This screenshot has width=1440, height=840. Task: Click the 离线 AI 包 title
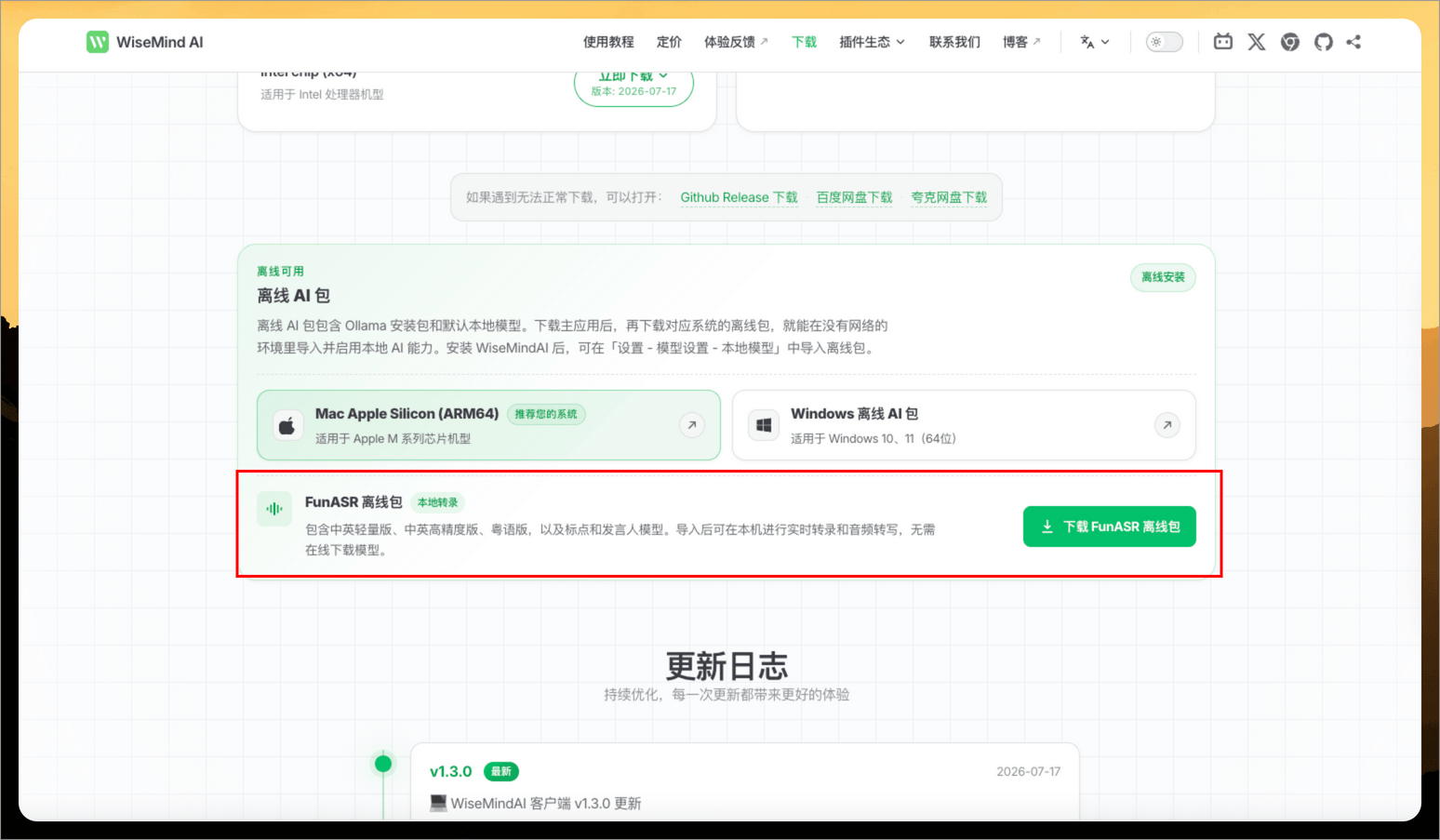(294, 296)
